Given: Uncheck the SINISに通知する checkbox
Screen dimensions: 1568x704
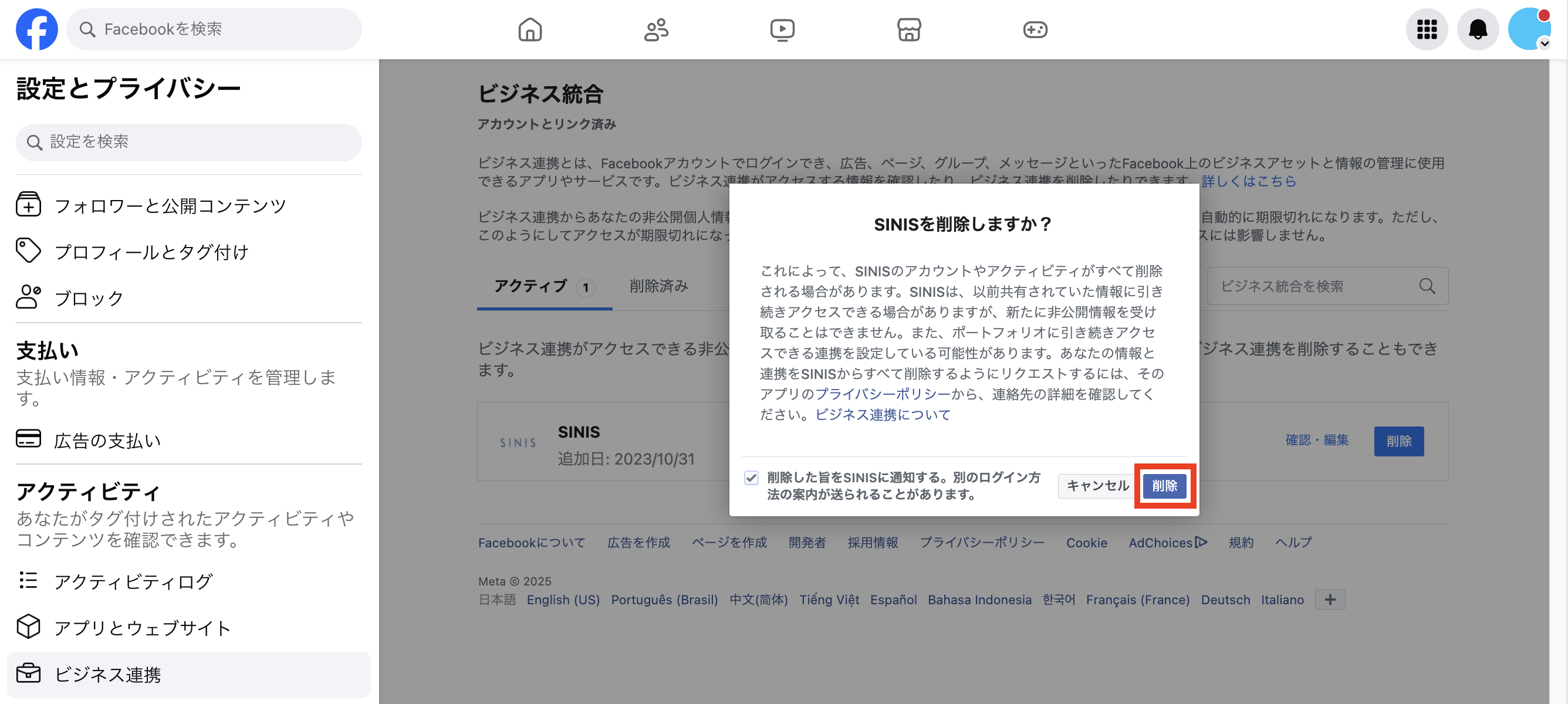Looking at the screenshot, I should pos(751,478).
